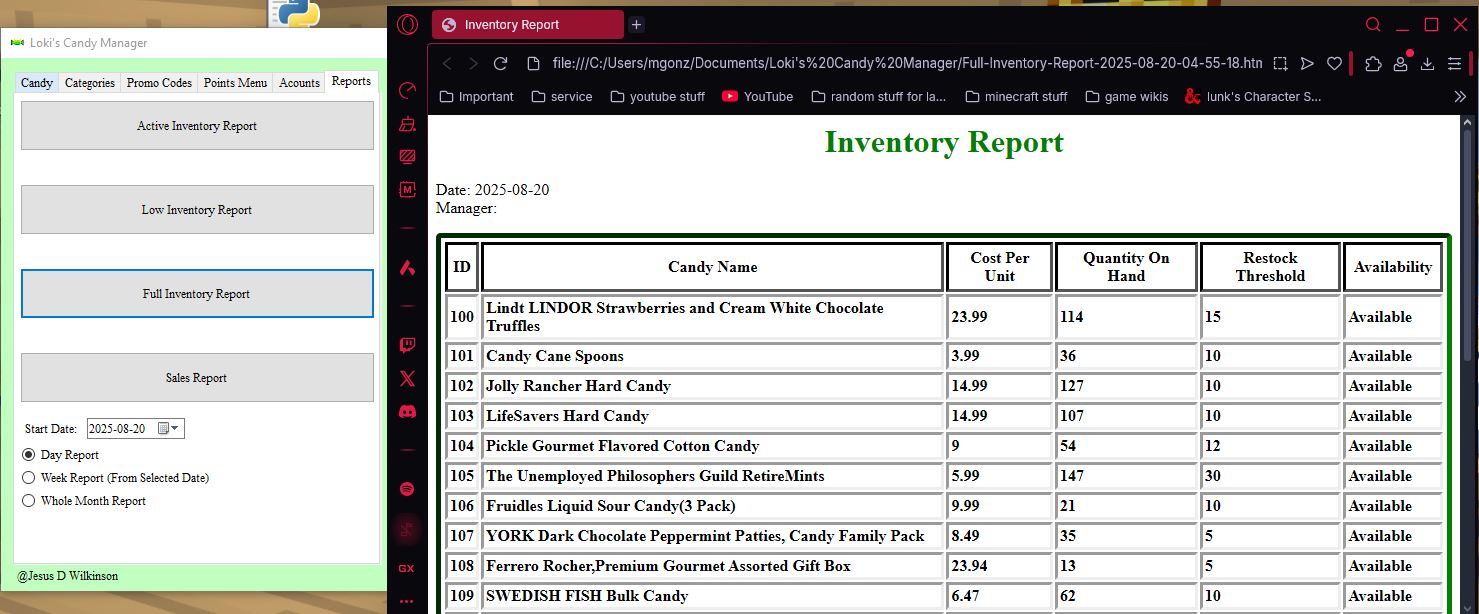
Task: Click the Candy Cane Spoons cell
Action: pyautogui.click(x=712, y=356)
